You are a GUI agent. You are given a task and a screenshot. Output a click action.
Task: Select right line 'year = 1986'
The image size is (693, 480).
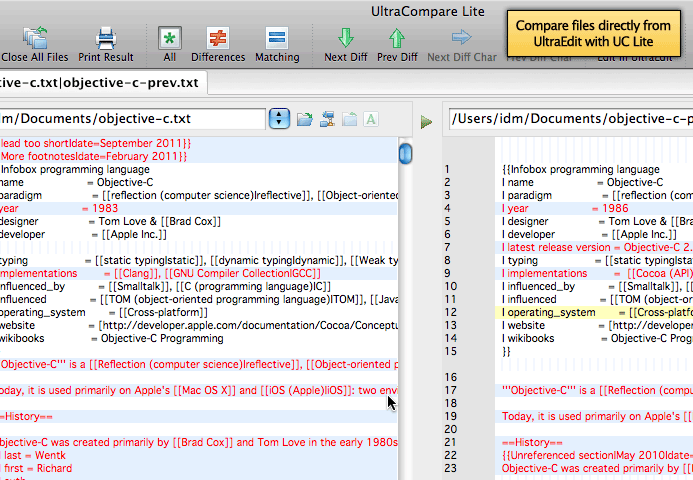(594, 209)
